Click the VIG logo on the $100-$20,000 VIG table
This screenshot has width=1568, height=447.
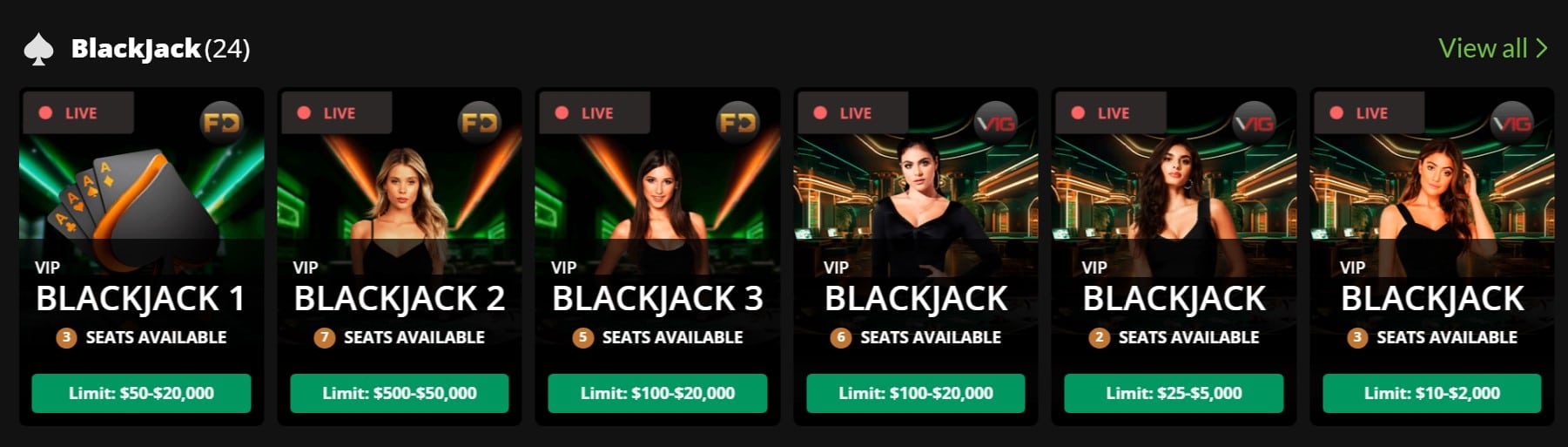[995, 124]
